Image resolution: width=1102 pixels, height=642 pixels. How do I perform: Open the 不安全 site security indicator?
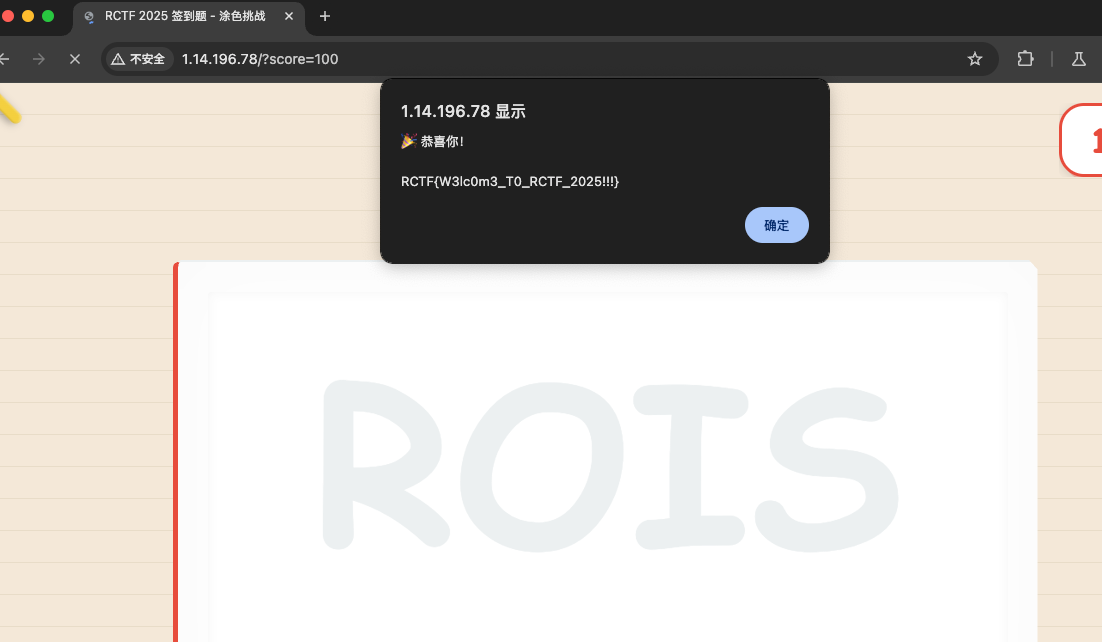tap(138, 59)
